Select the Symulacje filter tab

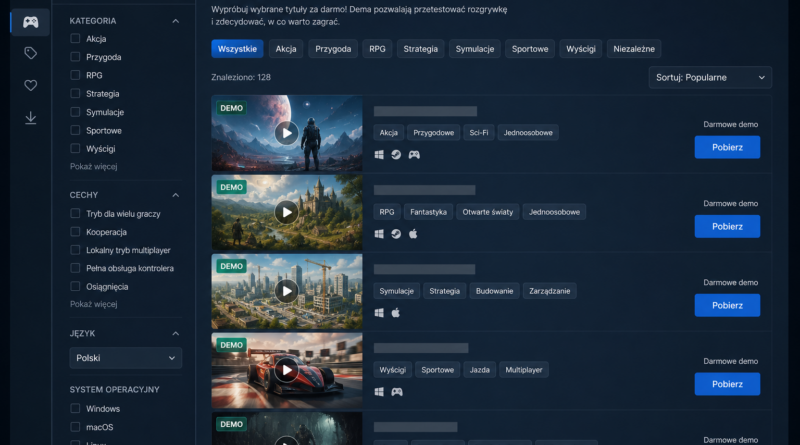[x=475, y=49]
